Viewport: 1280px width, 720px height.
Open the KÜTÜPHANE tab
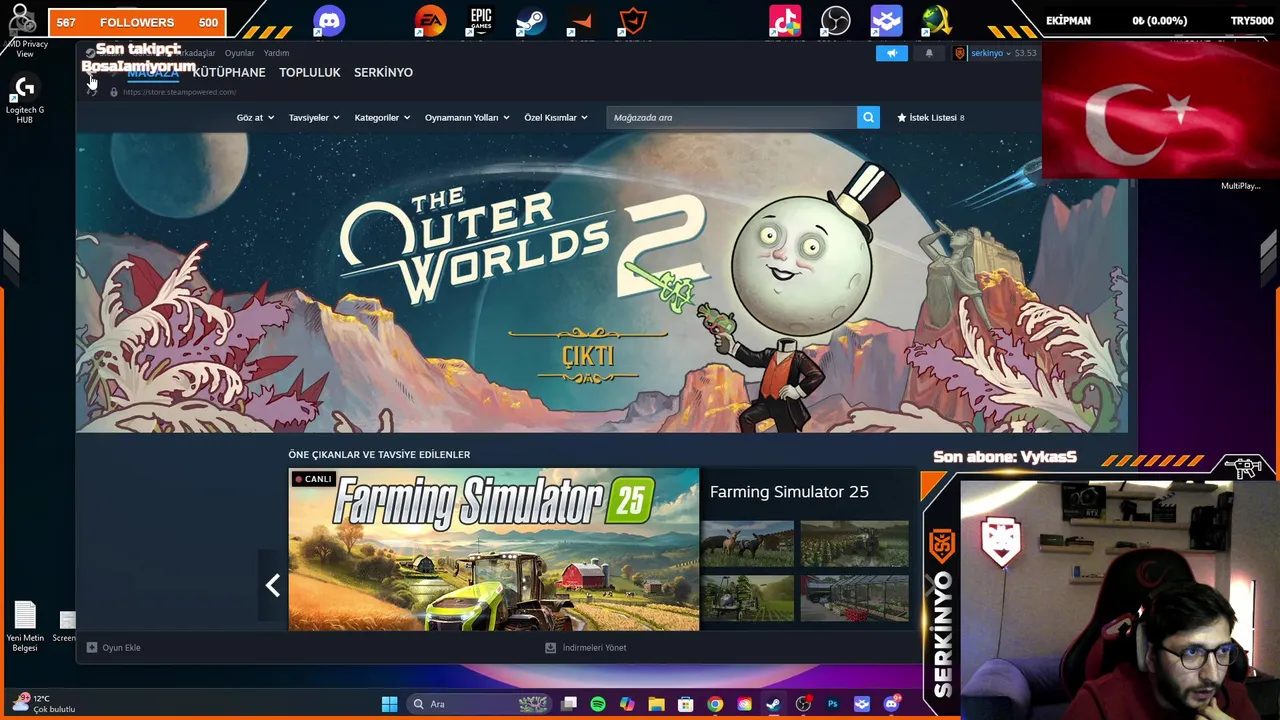point(229,72)
